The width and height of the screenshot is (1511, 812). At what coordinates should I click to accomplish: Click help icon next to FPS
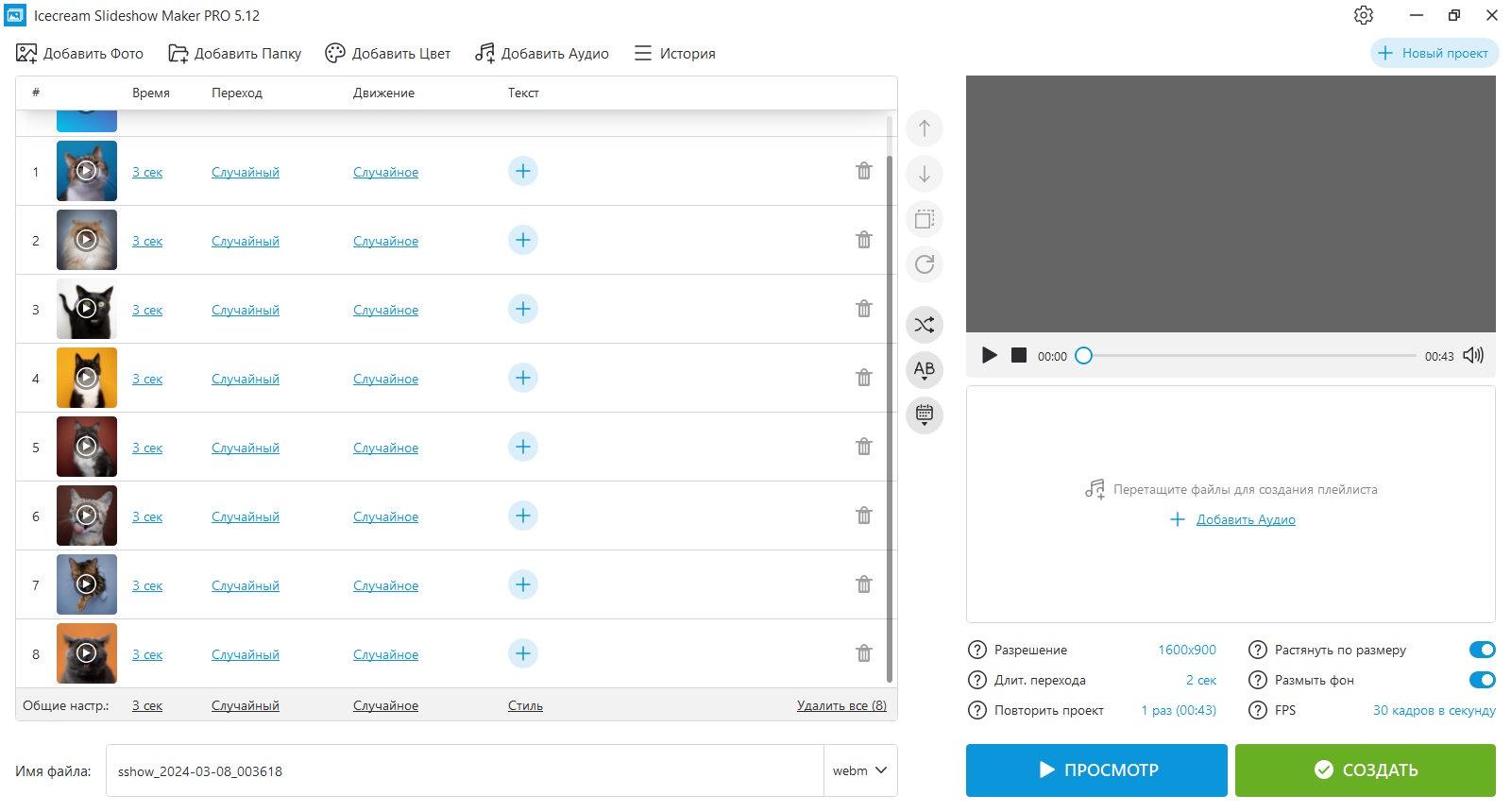point(1258,710)
